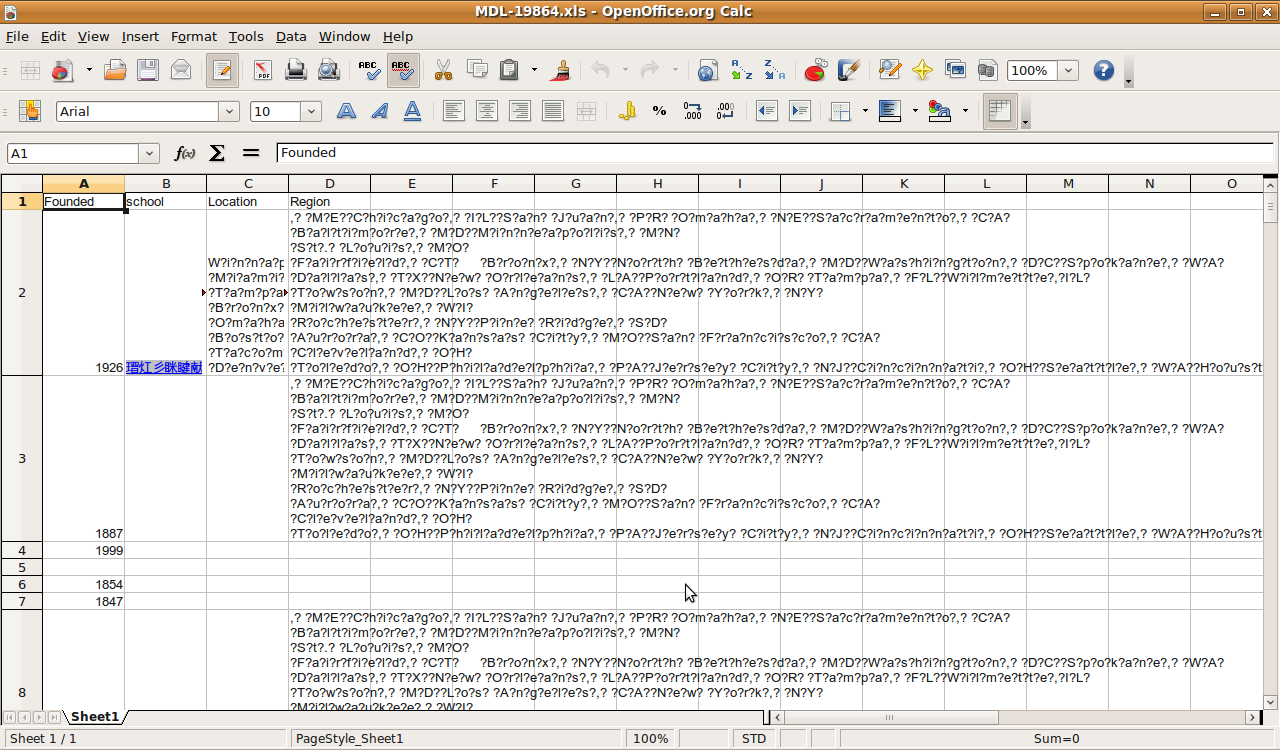Open OpenOffice.org Help

1103,70
